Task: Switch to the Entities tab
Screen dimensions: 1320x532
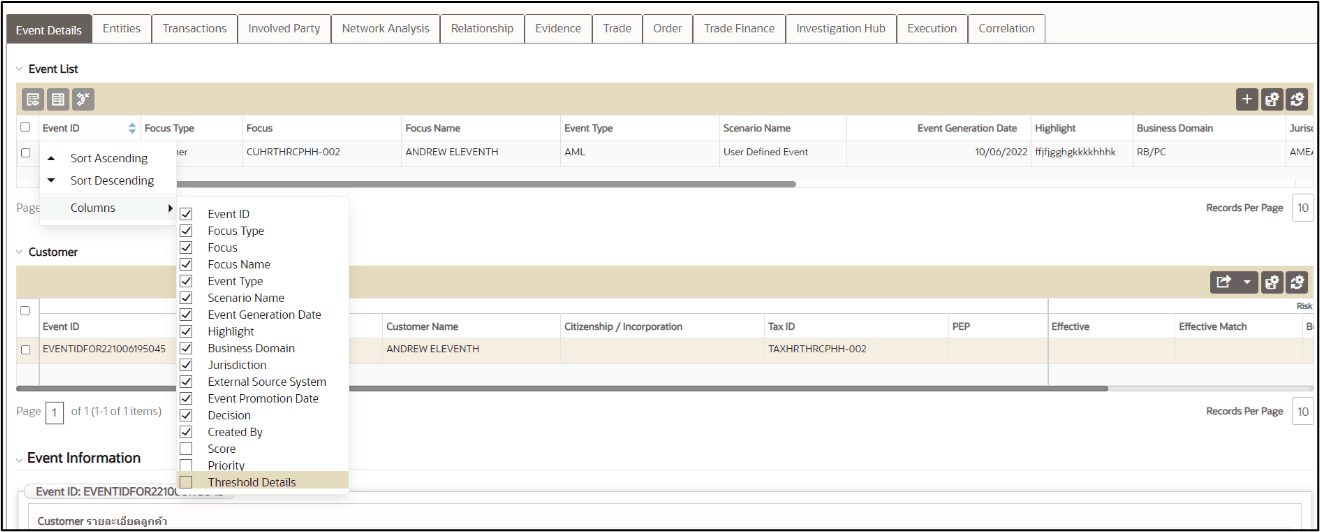Action: 122,28
